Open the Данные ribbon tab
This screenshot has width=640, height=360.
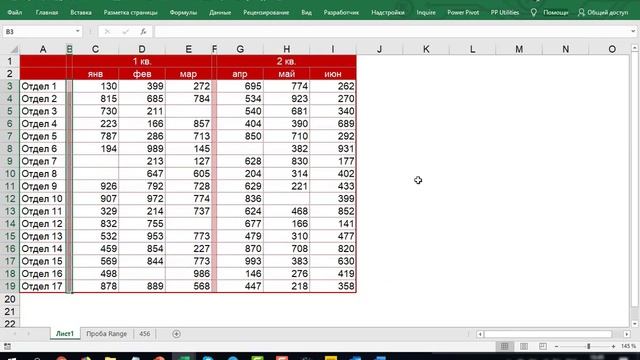coord(220,12)
